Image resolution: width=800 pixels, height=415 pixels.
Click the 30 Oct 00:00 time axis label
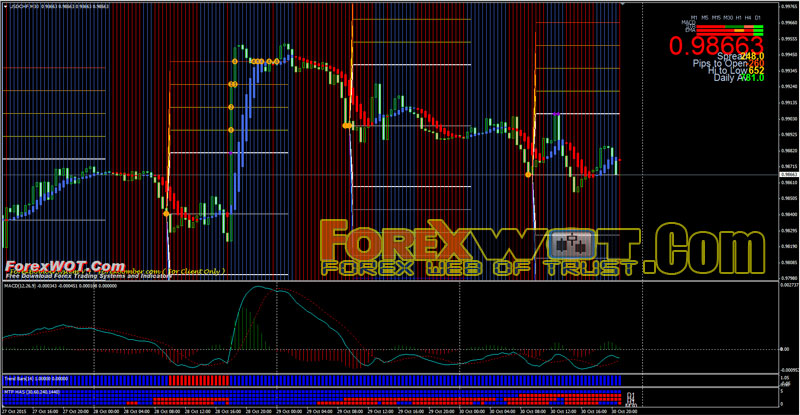(x=473, y=411)
